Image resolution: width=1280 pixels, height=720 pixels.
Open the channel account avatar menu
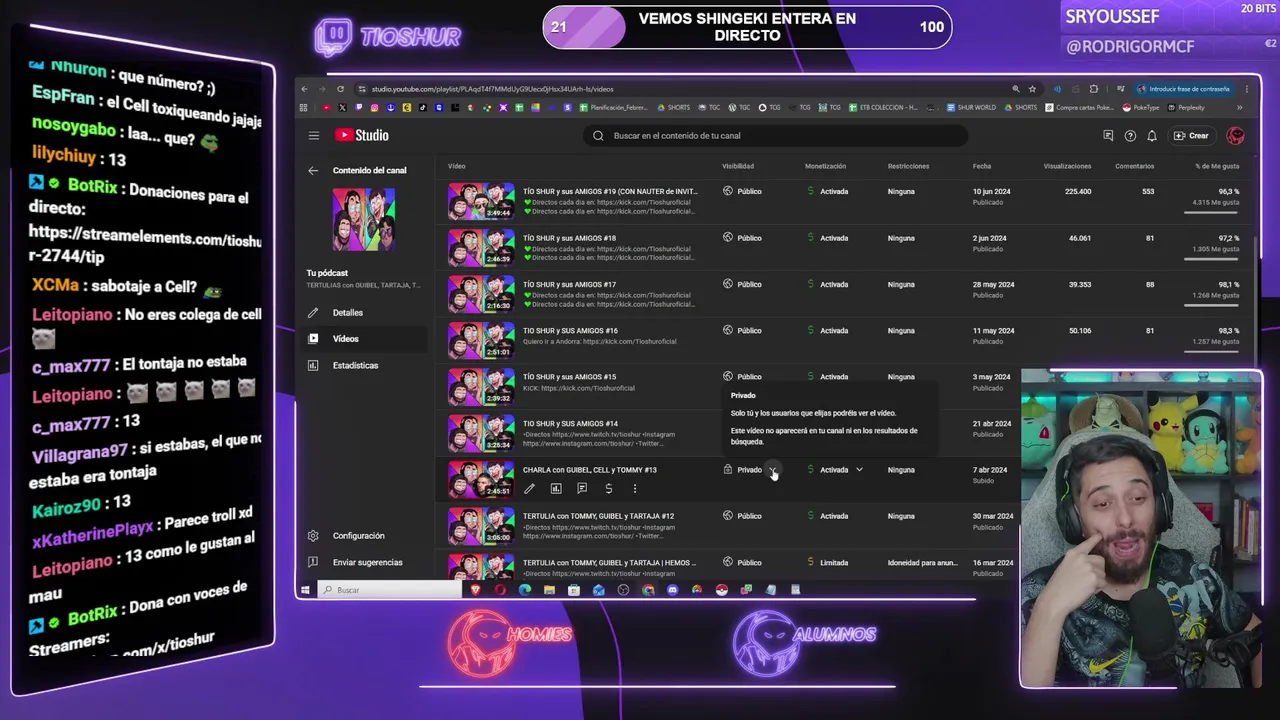(1235, 136)
